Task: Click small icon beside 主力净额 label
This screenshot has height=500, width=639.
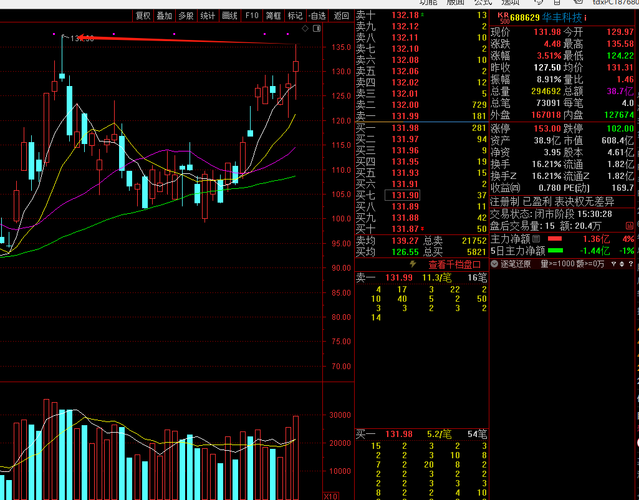Action: pos(536,239)
